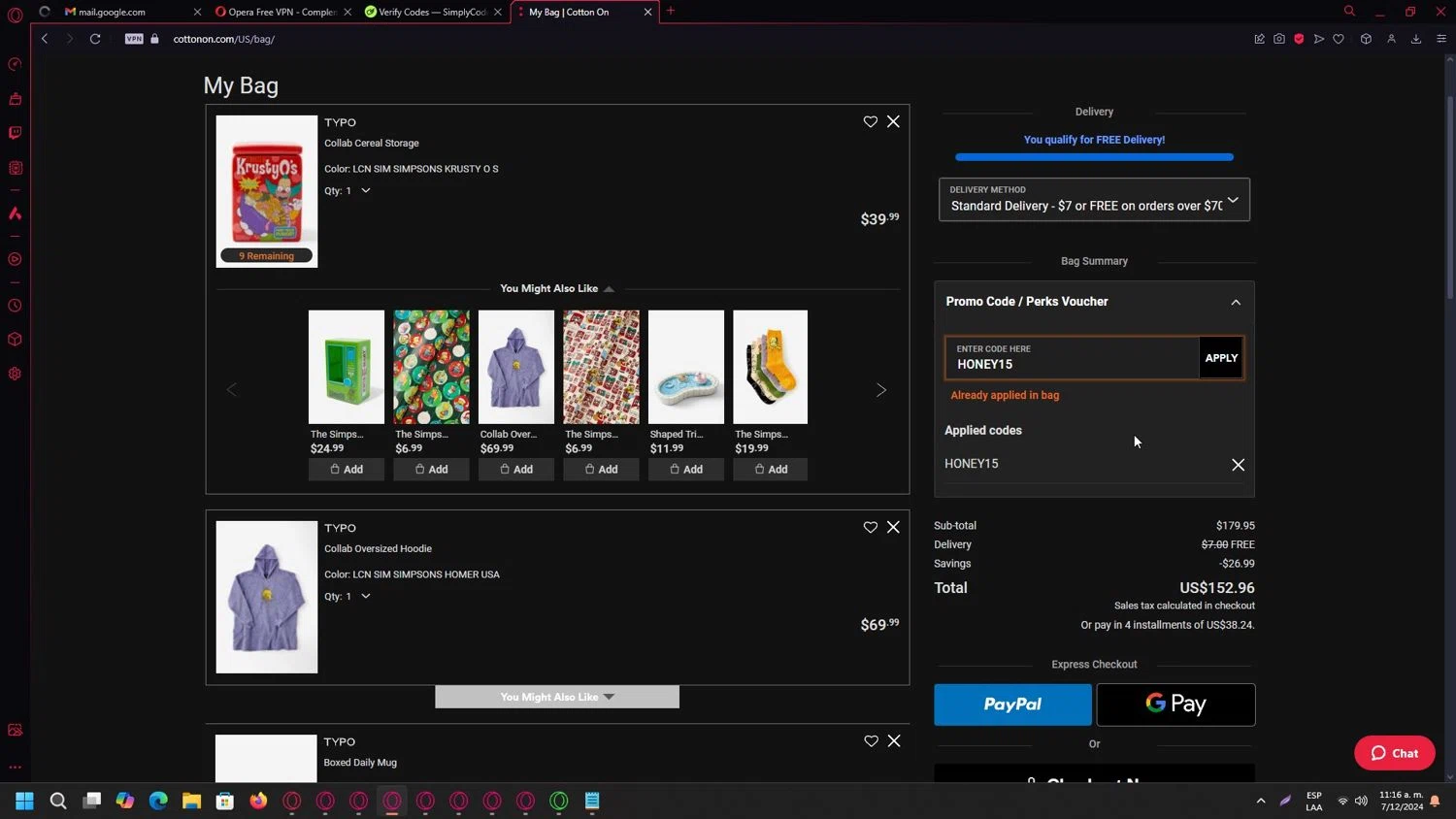The width and height of the screenshot is (1456, 819).
Task: Open Windows taskbar search
Action: pos(58,801)
